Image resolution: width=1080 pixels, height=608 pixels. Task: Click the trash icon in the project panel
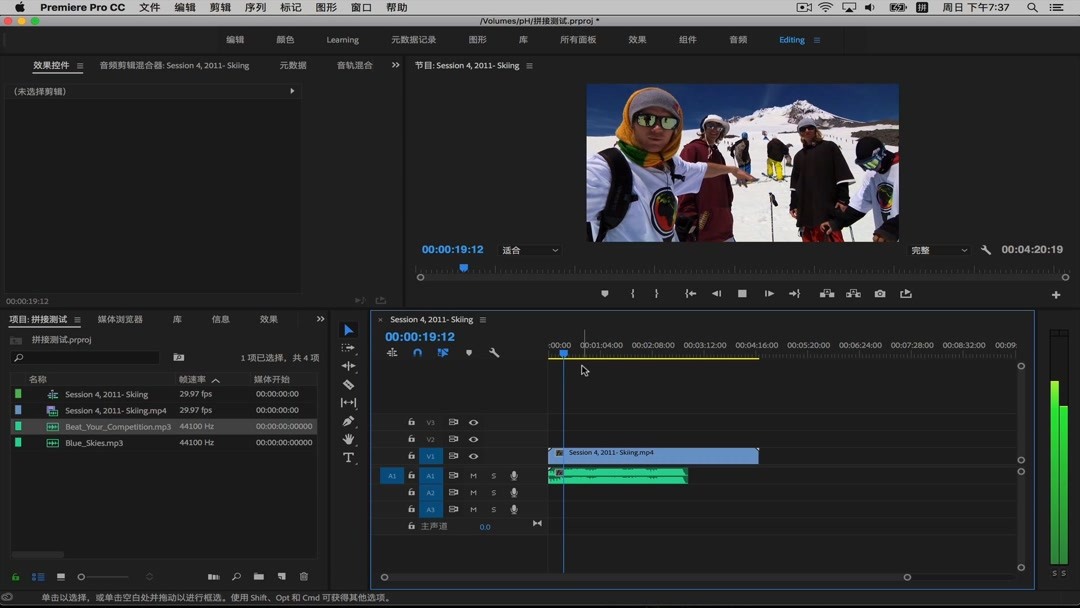[304, 577]
